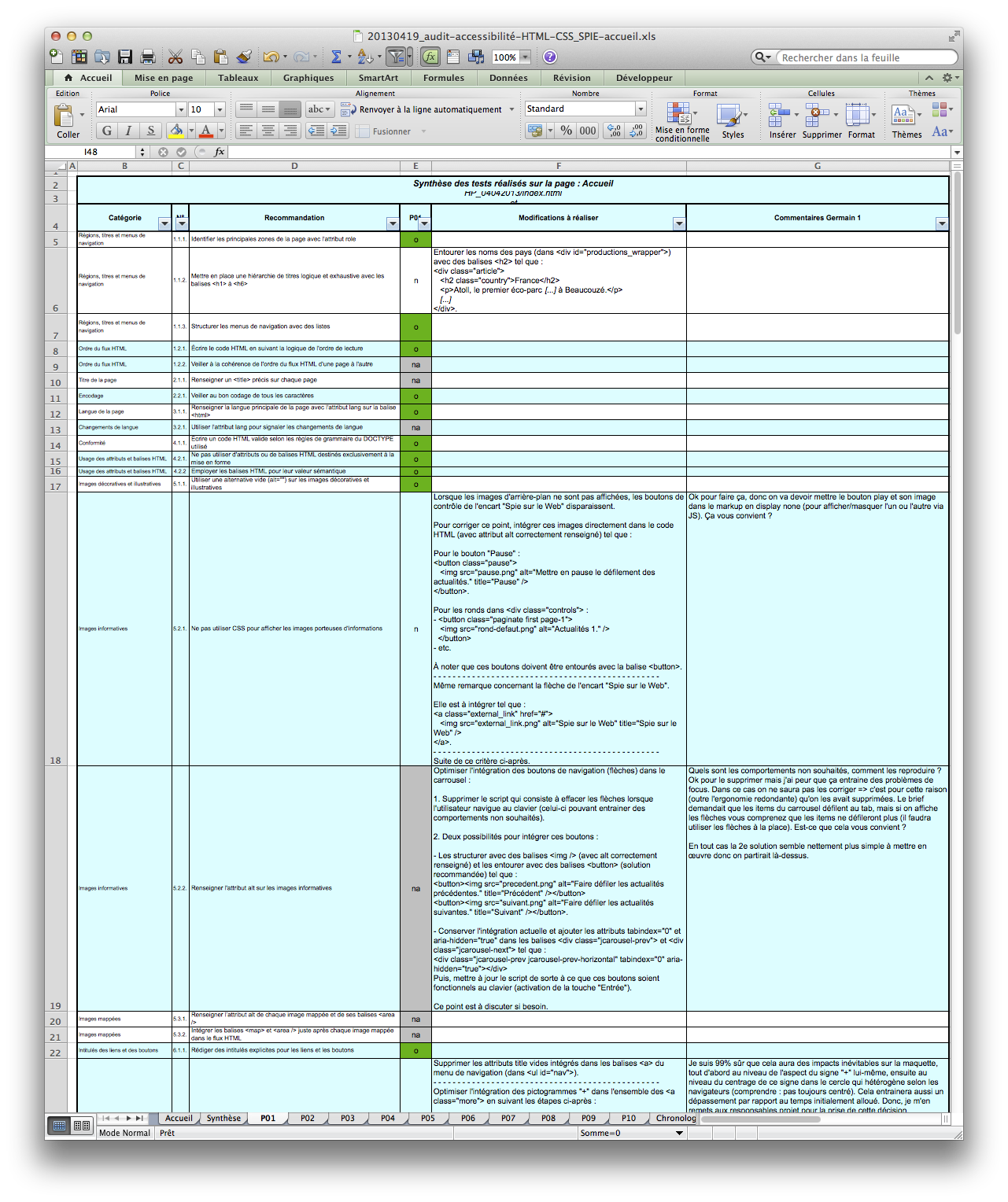Open Mise en forme conditionnelle

coord(682,122)
